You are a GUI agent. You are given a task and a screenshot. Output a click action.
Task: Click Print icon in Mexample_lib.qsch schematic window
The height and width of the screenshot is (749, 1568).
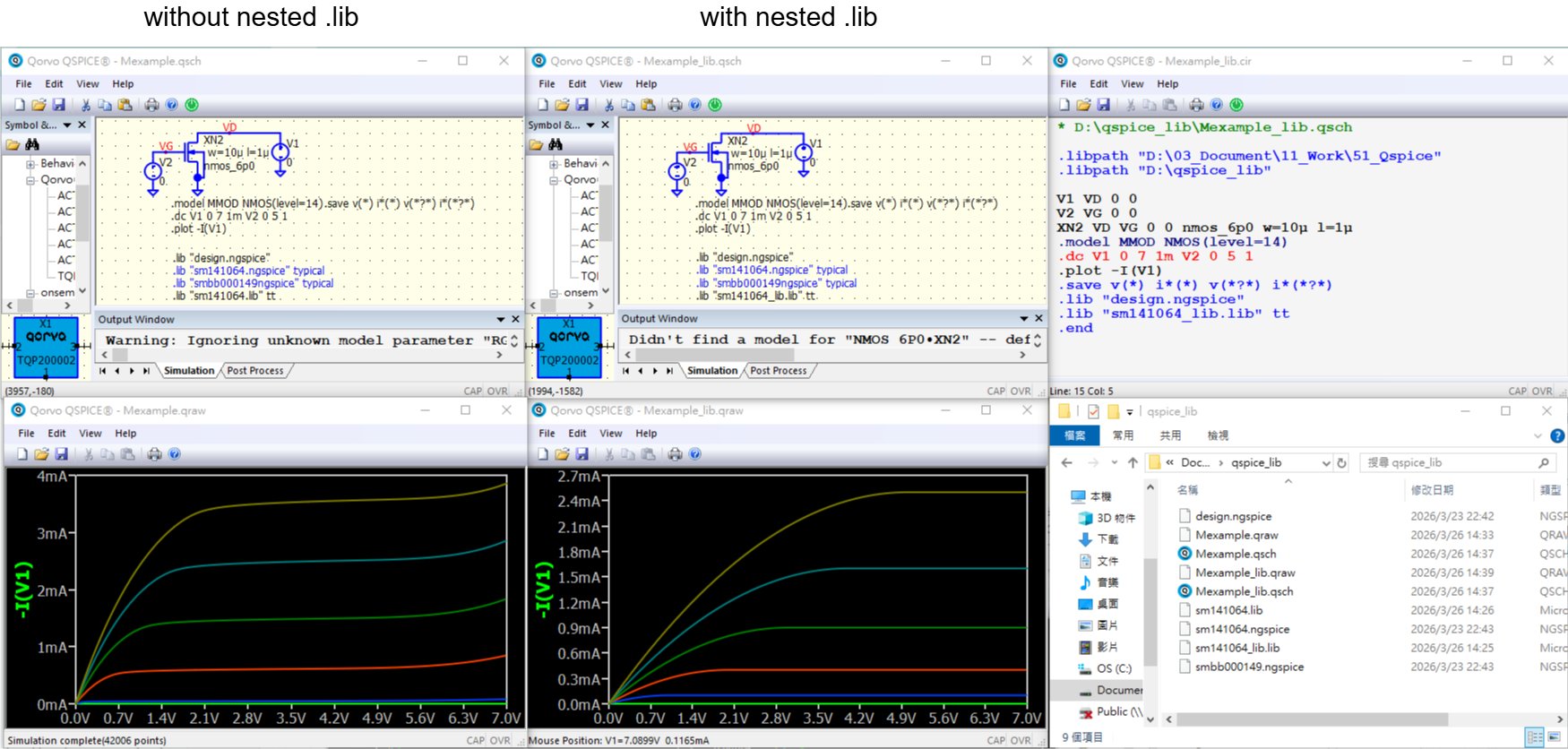(x=675, y=105)
